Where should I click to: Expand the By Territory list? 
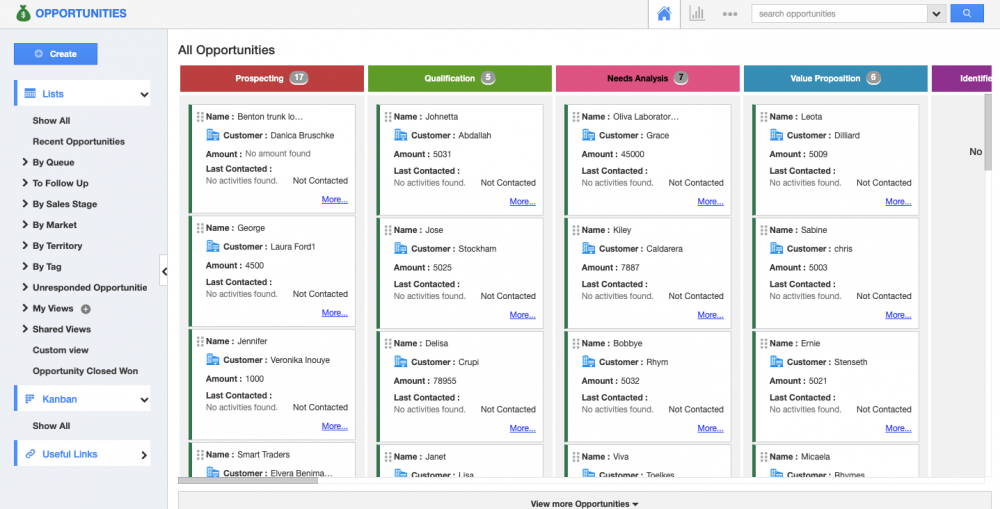click(x=25, y=246)
